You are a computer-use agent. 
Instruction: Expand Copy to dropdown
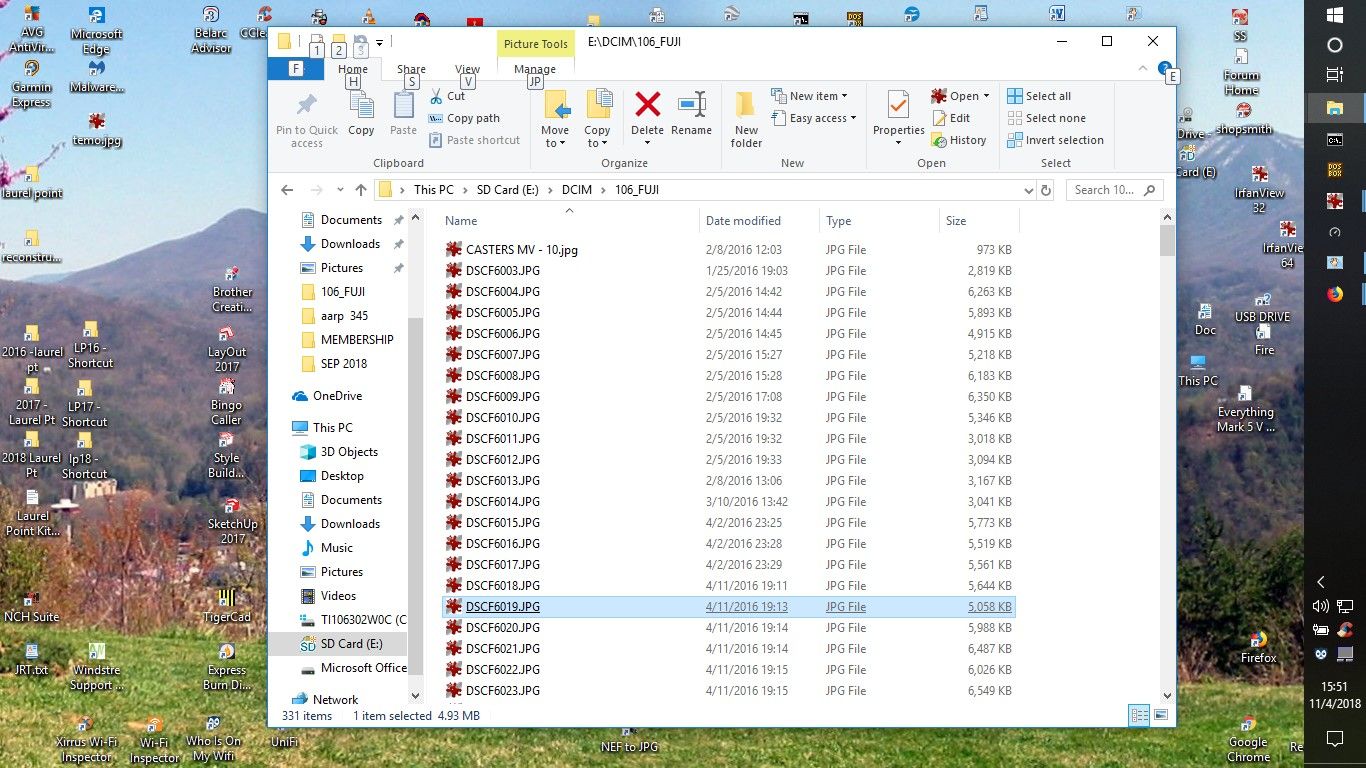point(597,143)
